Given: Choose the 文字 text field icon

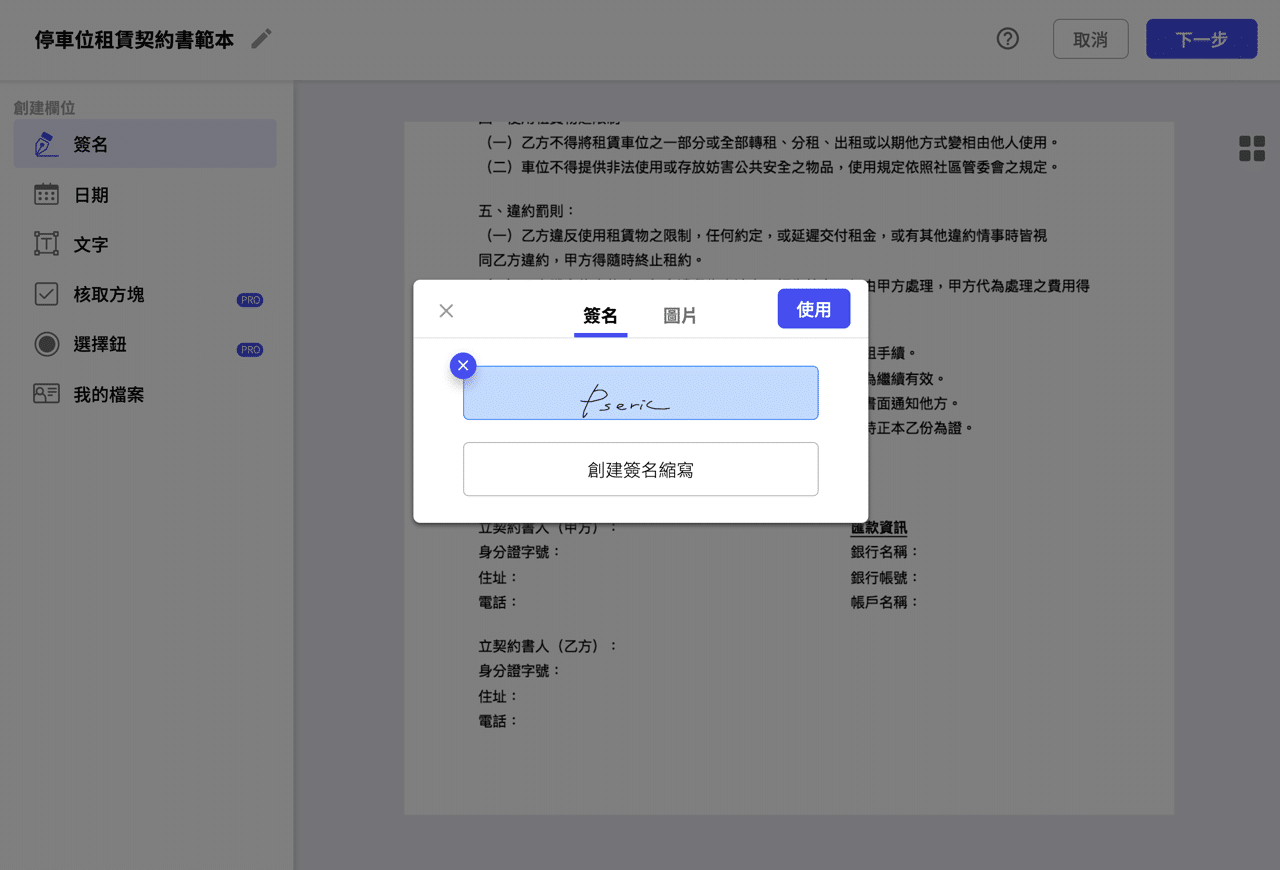Looking at the screenshot, I should pos(46,244).
